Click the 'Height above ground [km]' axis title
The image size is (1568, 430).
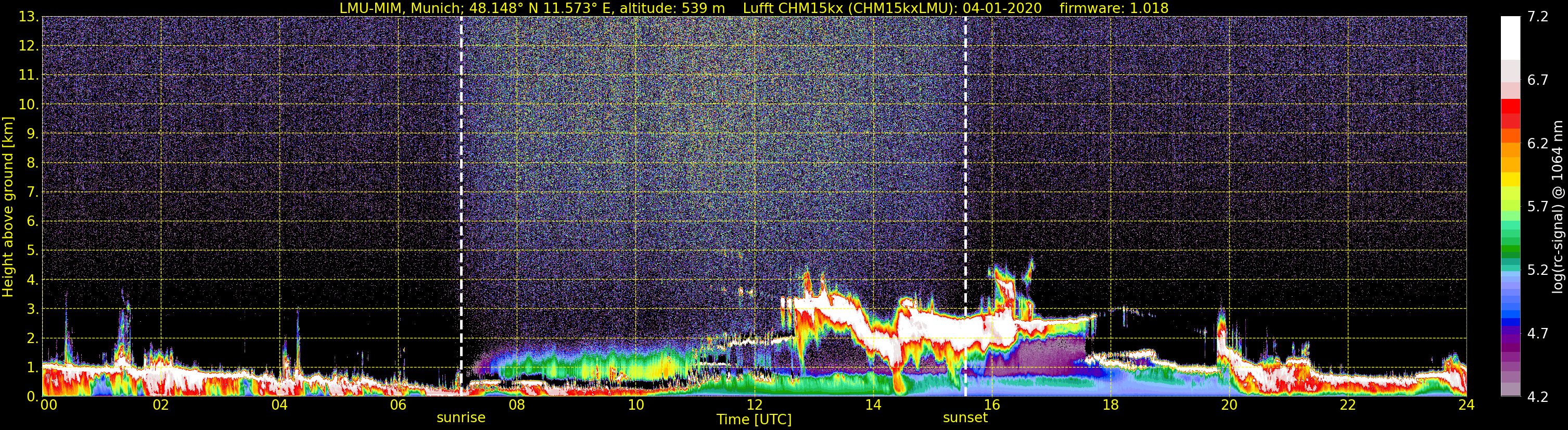click(x=8, y=207)
